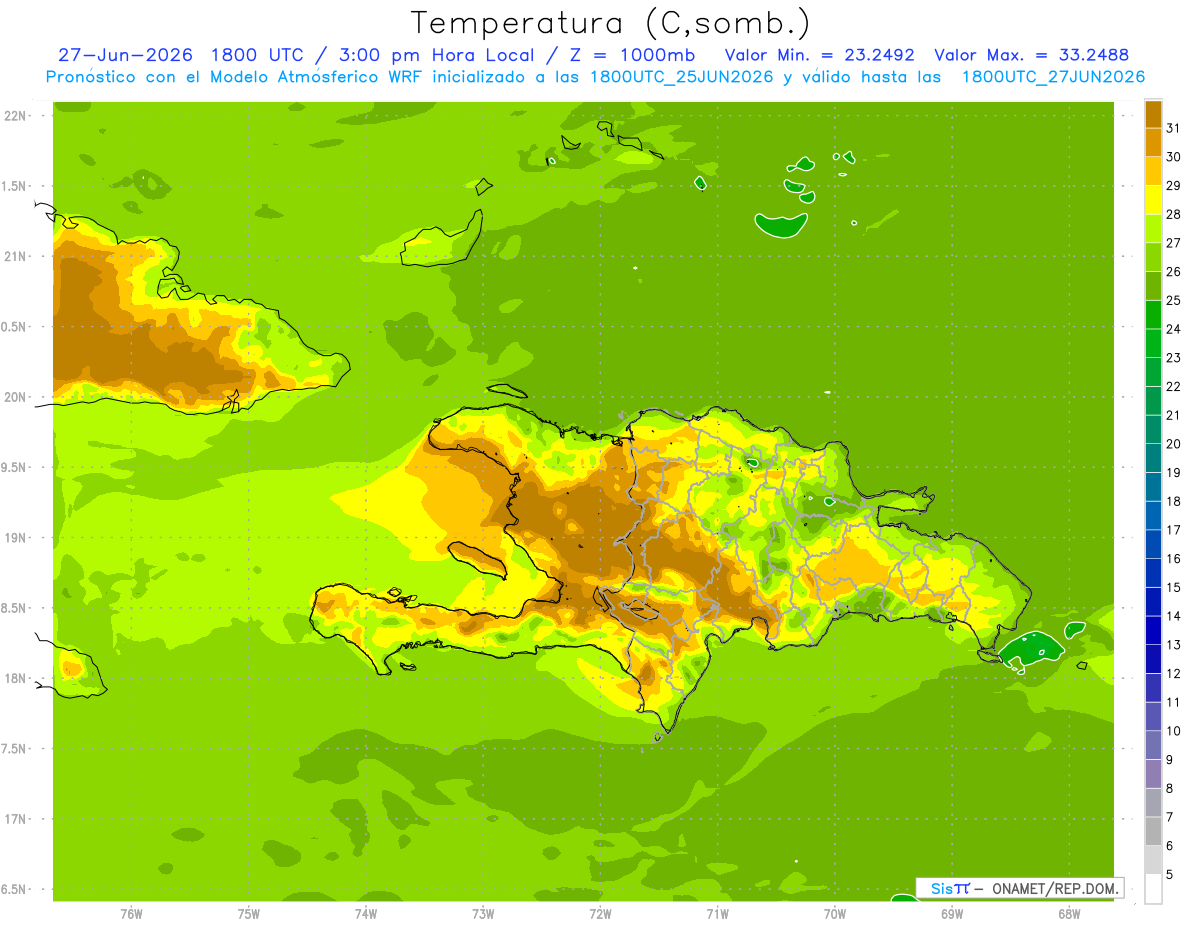The height and width of the screenshot is (927, 1200).
Task: Click the '68W' longitude axis label
Action: pos(1069,913)
